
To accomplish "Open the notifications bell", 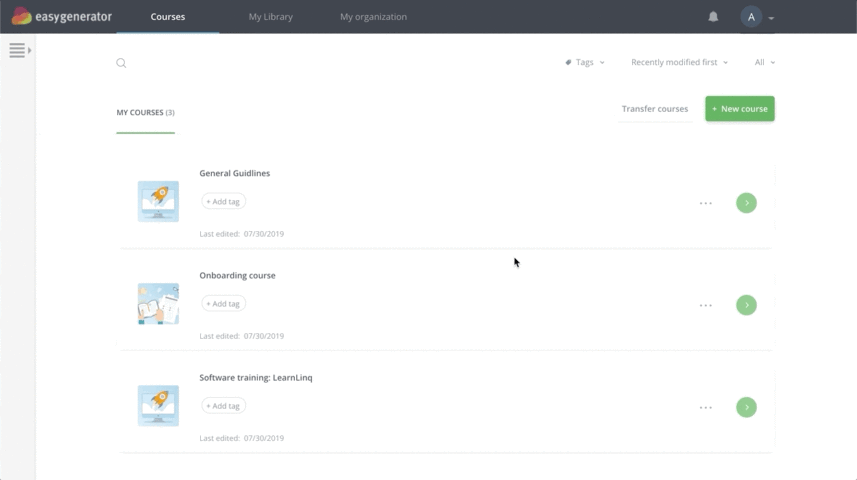I will tap(713, 17).
